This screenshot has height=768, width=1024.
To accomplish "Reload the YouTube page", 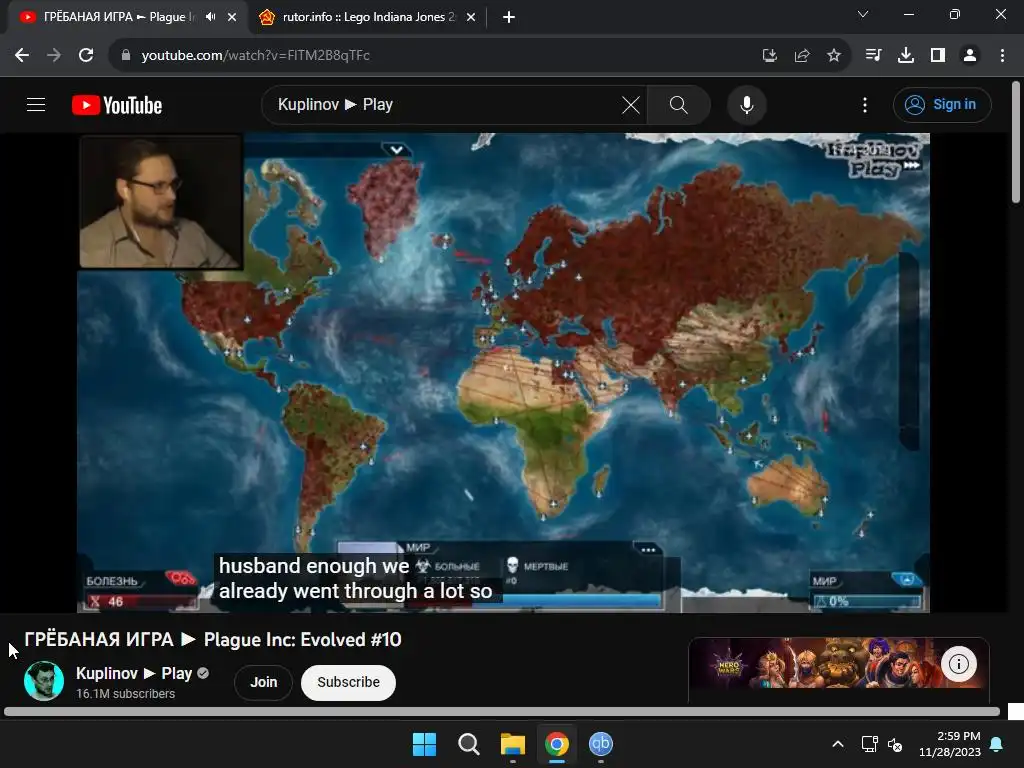I will (86, 56).
